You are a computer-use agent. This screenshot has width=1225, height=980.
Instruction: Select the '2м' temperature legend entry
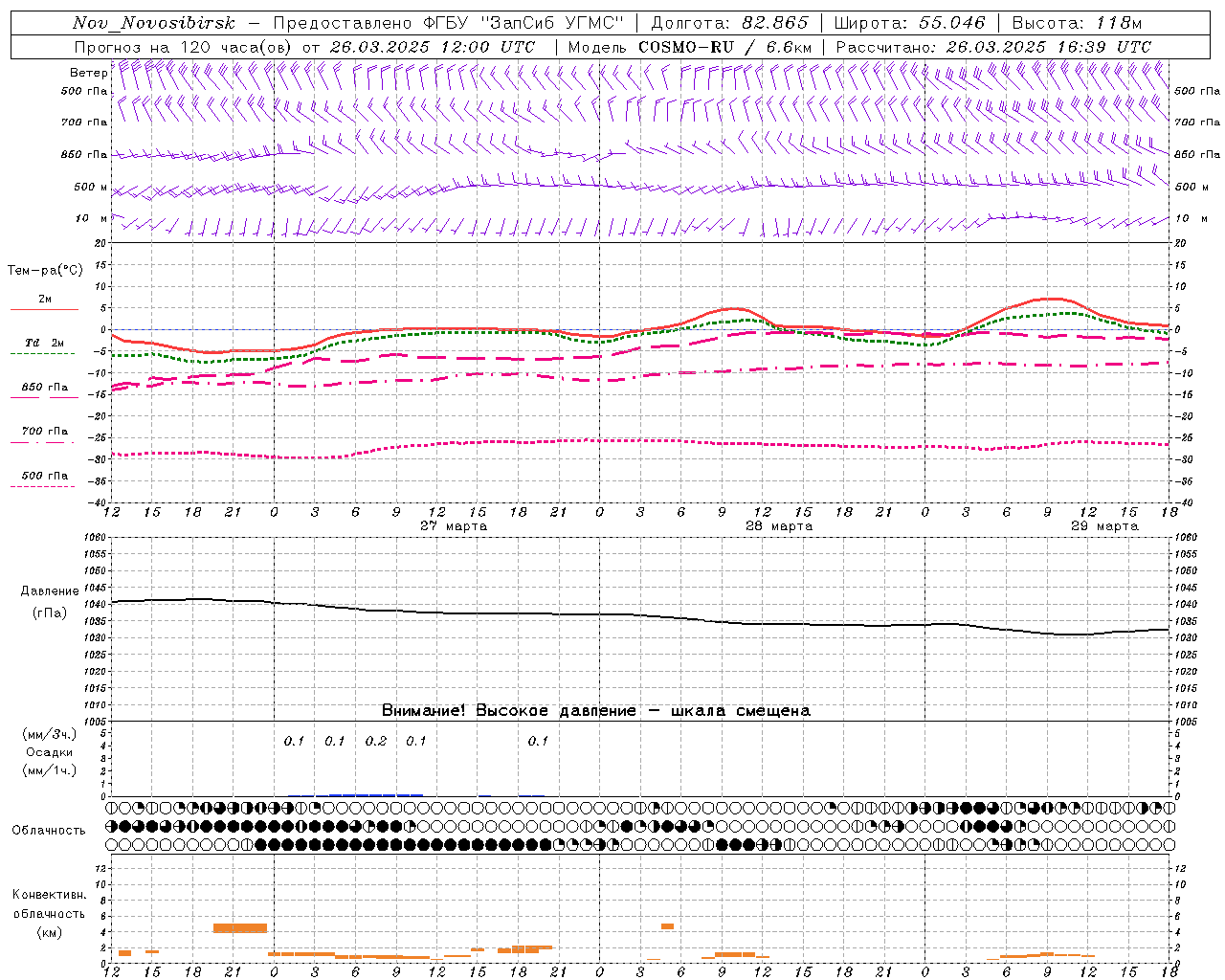[45, 300]
